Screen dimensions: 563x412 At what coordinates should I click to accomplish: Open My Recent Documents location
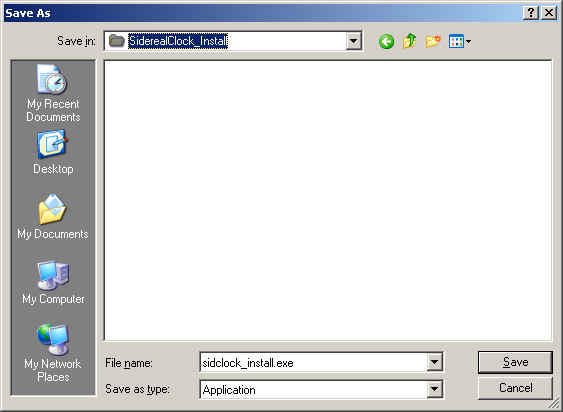53,94
